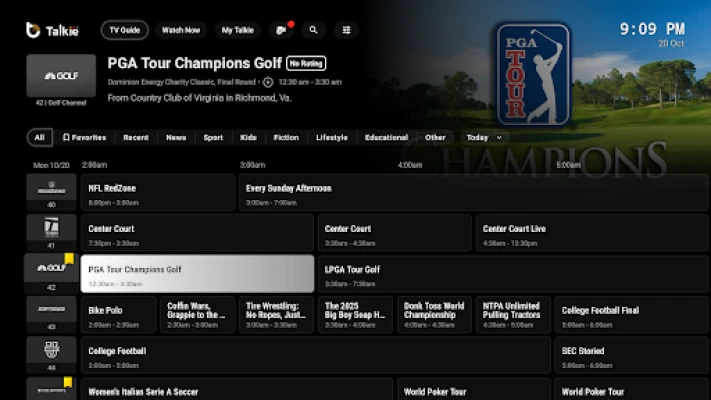This screenshot has width=711, height=400.
Task: Click the play icon beside 12:30 am time
Action: pos(268,82)
